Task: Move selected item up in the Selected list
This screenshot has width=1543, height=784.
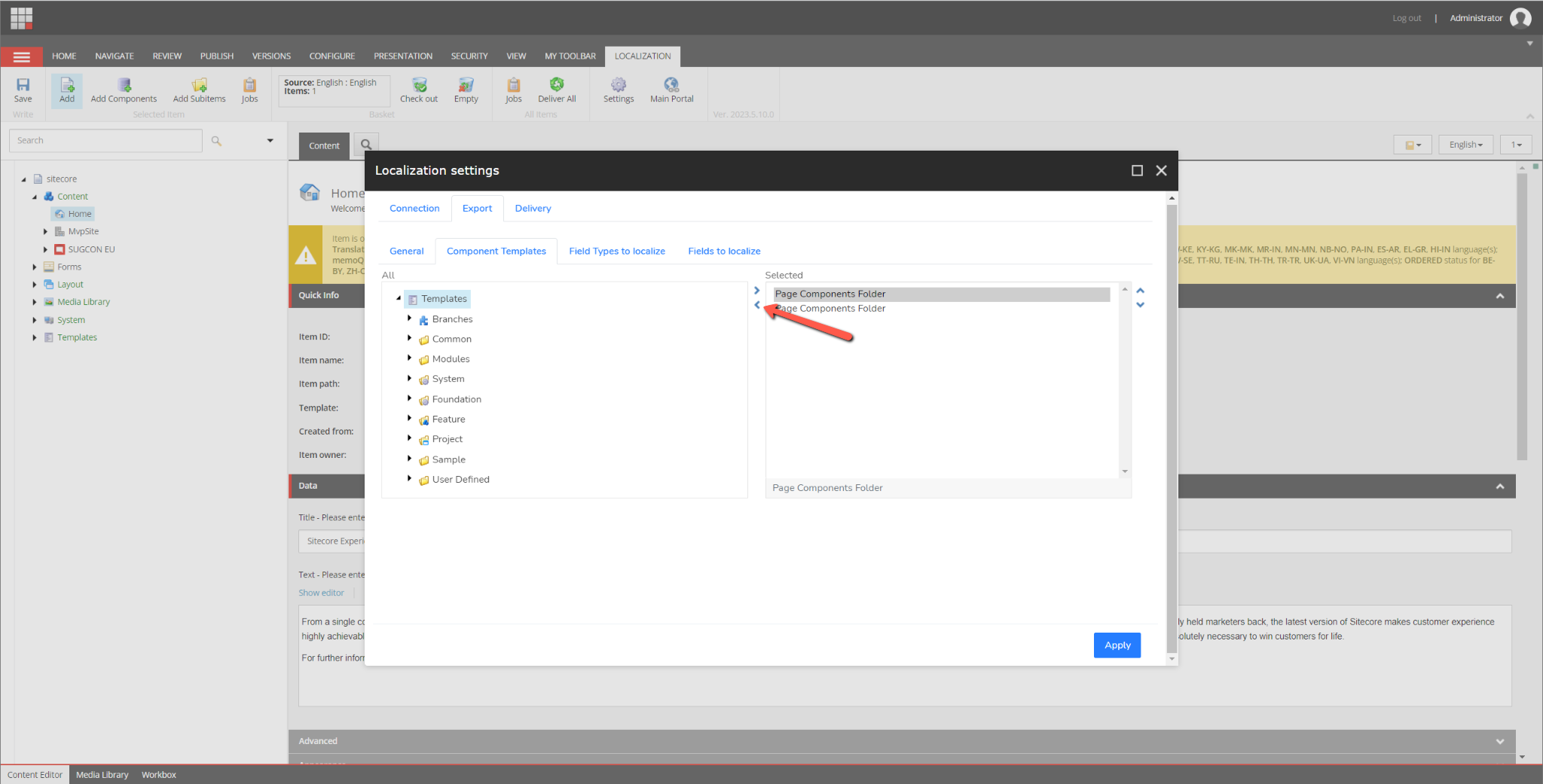Action: (1140, 291)
